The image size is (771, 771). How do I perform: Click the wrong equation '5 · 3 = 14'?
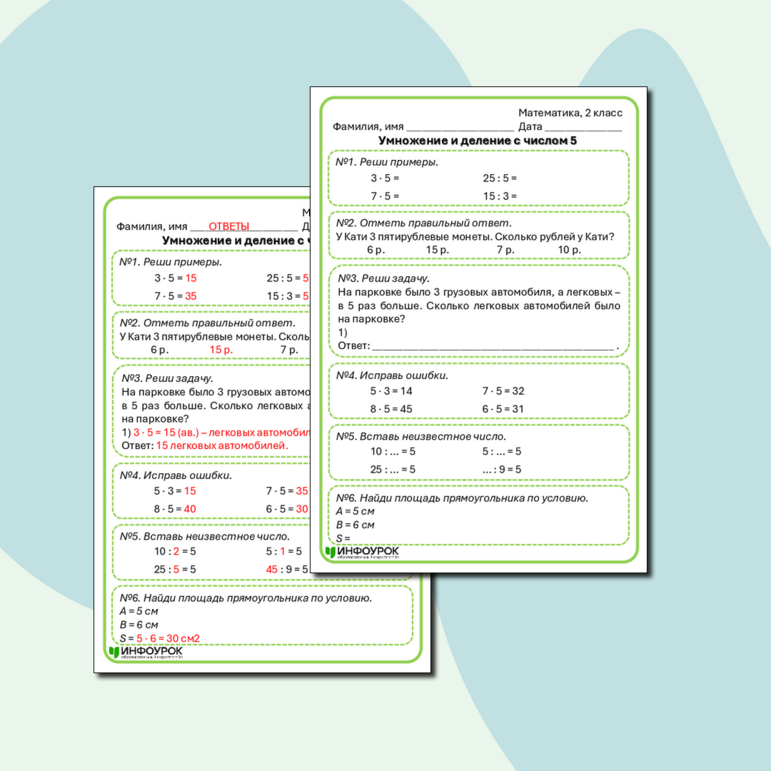coord(391,392)
